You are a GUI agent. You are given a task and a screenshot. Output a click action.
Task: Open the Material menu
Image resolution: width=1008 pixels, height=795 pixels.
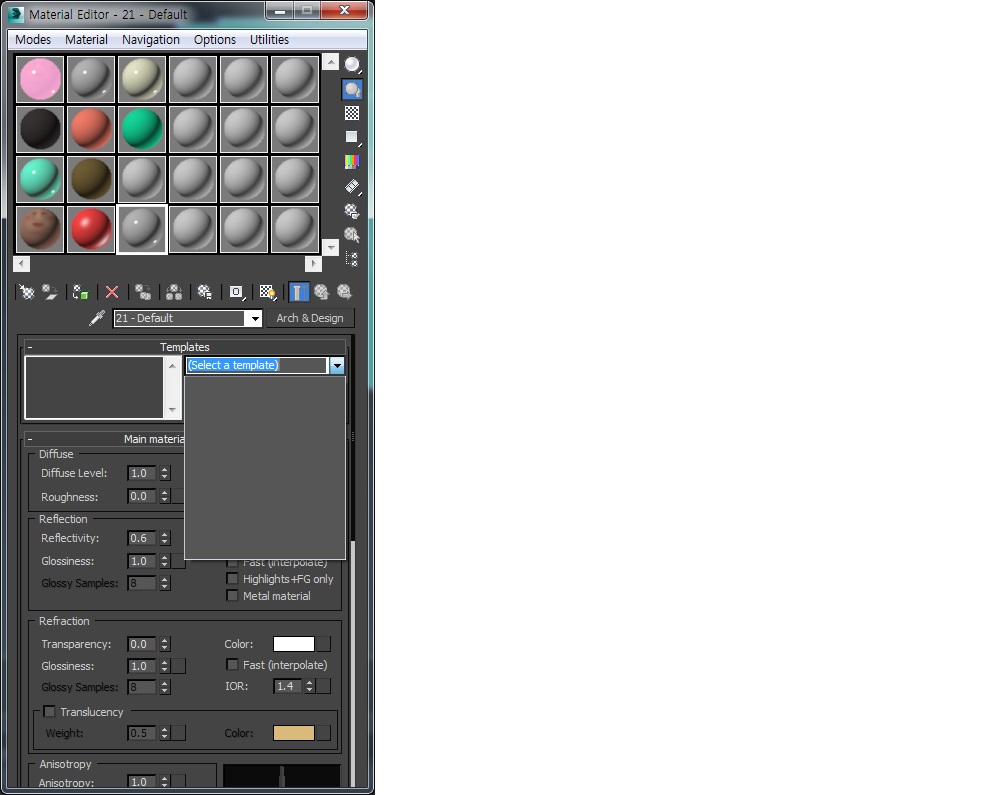(86, 39)
